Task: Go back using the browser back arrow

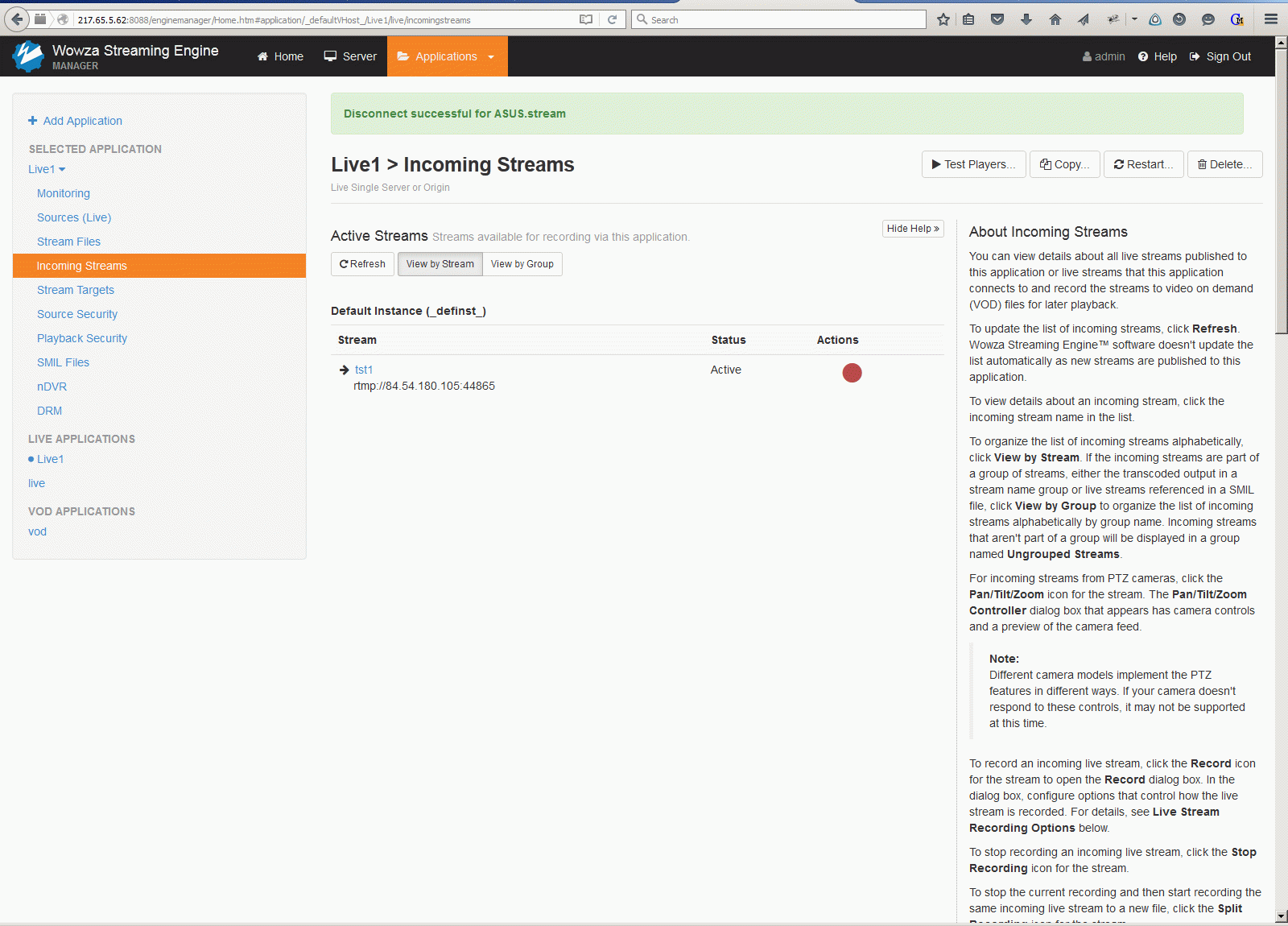Action: click(16, 19)
